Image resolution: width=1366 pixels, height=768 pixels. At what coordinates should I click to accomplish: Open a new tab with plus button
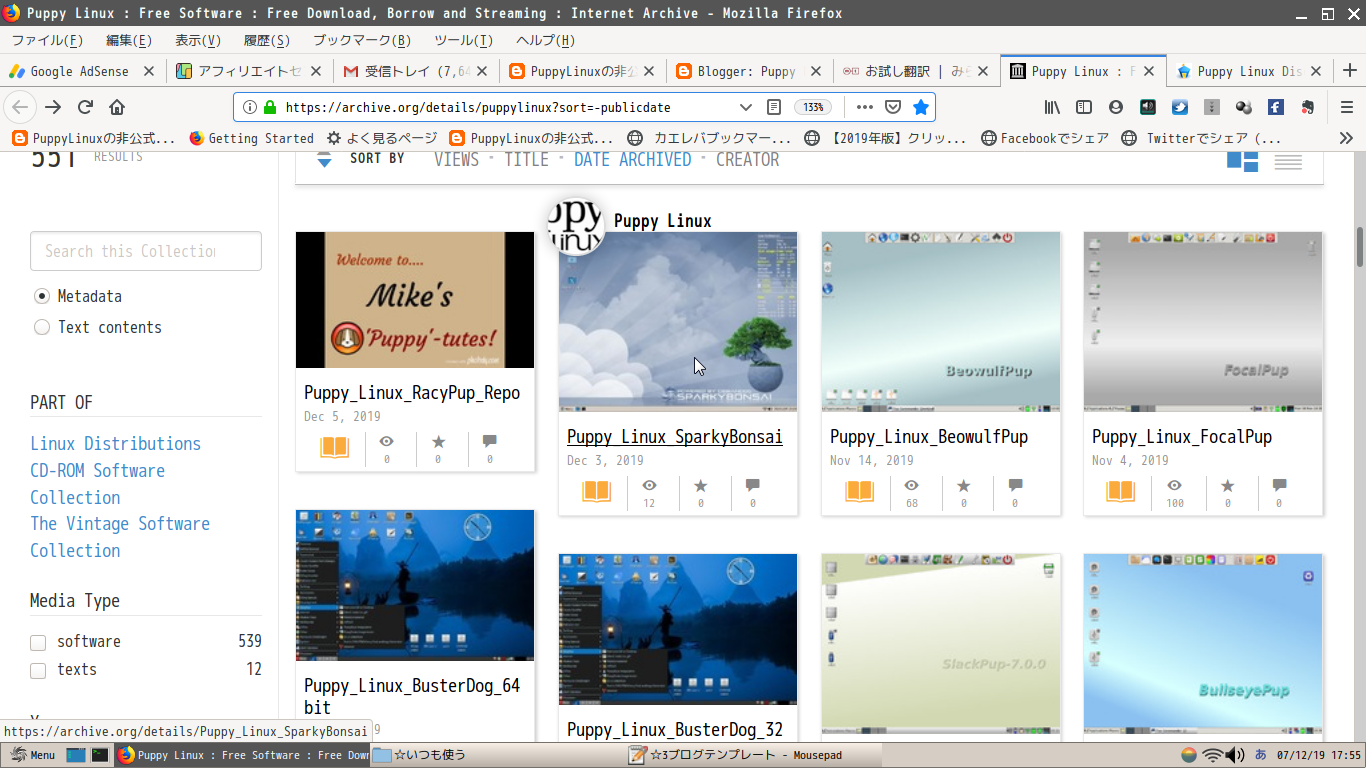tap(1349, 71)
